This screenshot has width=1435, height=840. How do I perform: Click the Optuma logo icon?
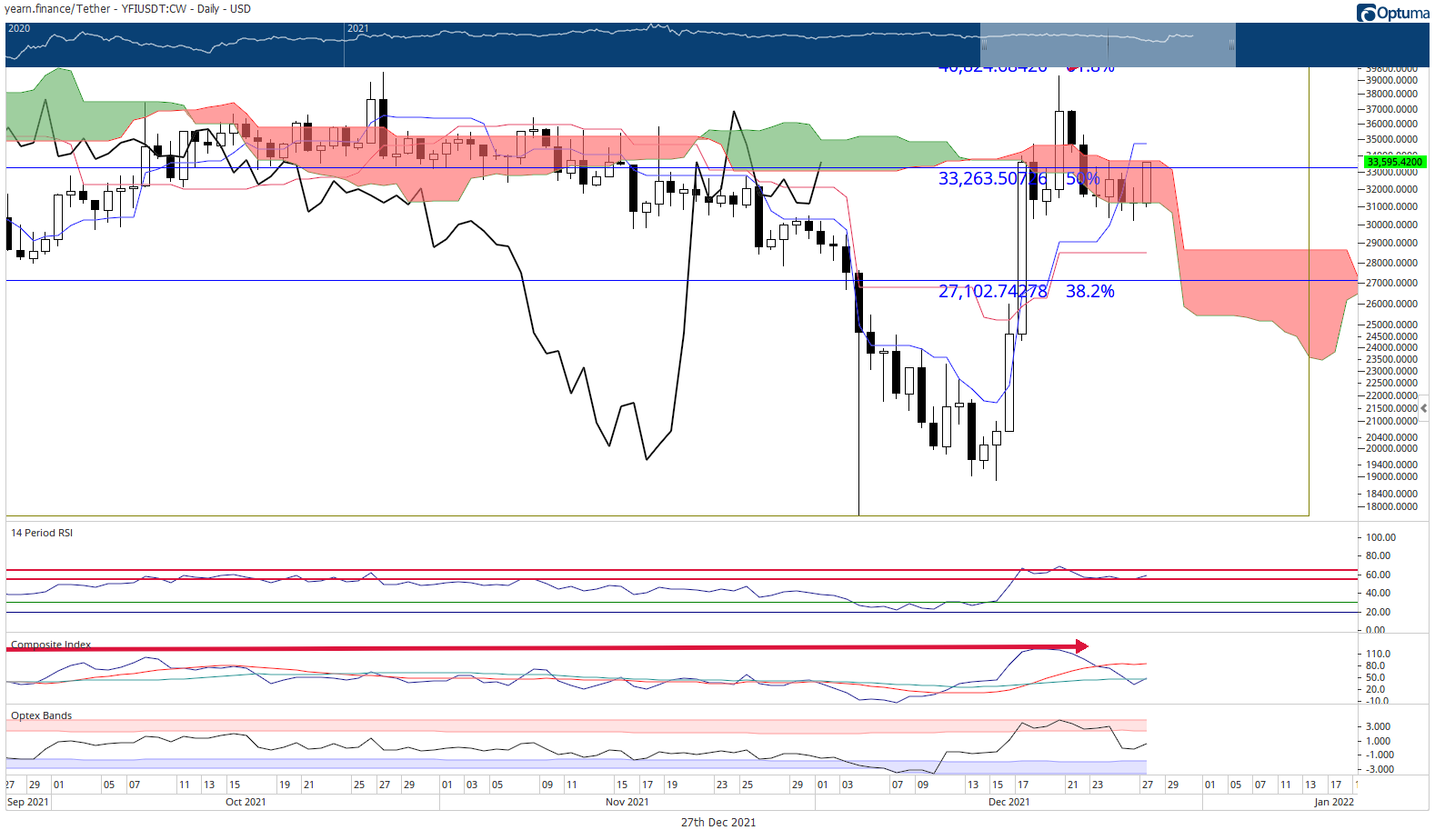(1366, 13)
